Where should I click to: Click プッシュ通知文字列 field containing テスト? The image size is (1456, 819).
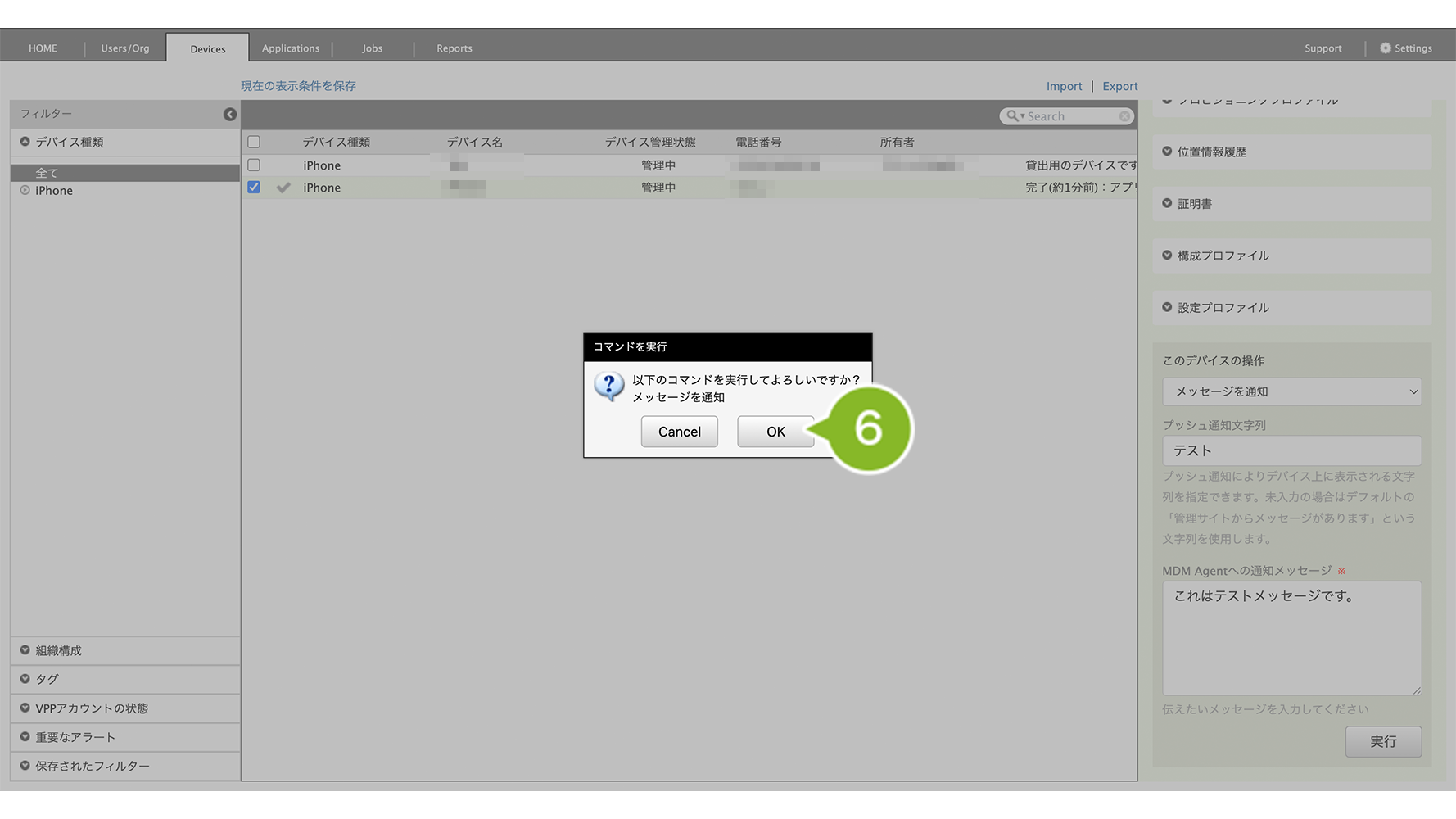click(1291, 450)
